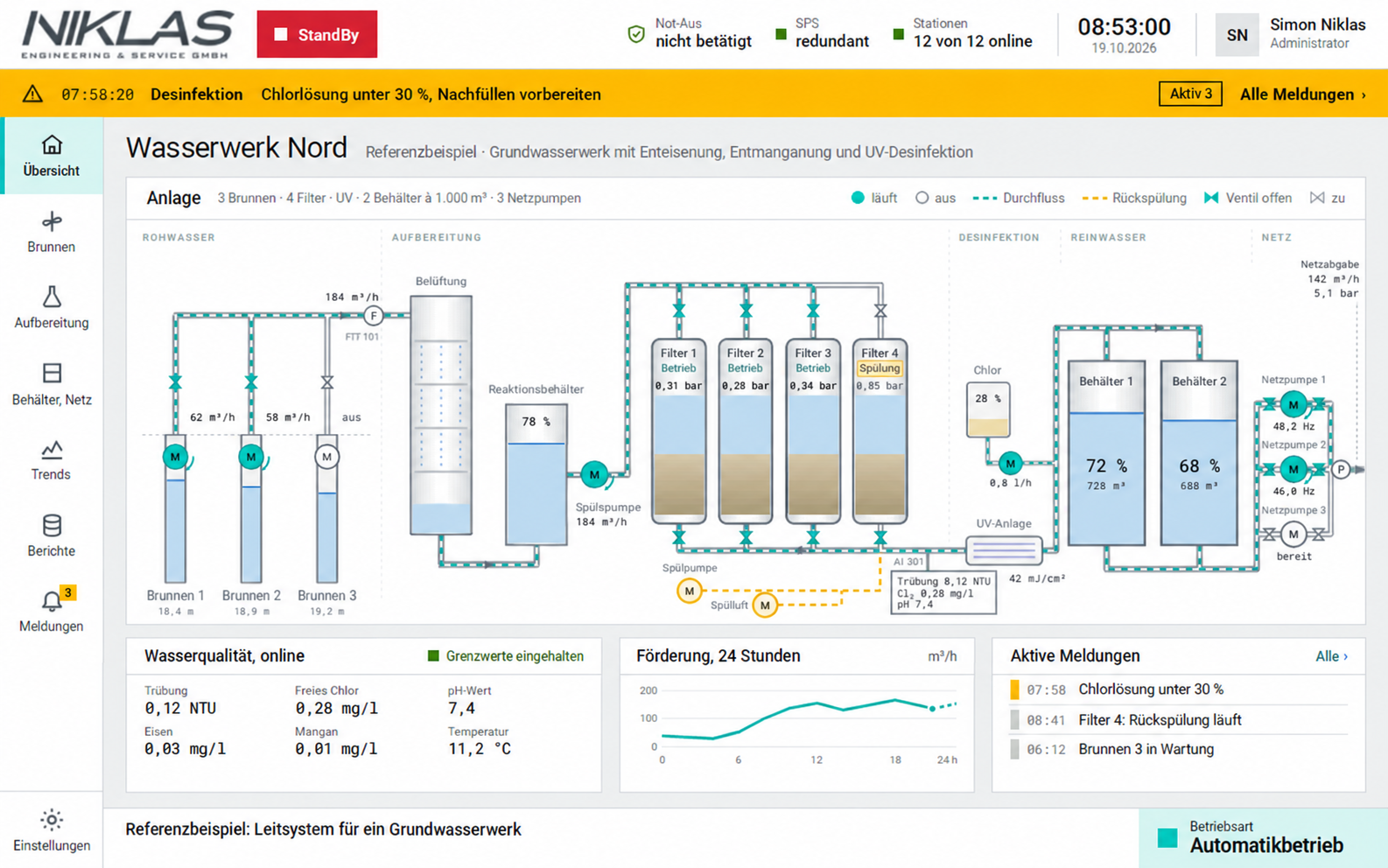
Task: Open the Brunnen section in sidebar
Action: [x=51, y=232]
